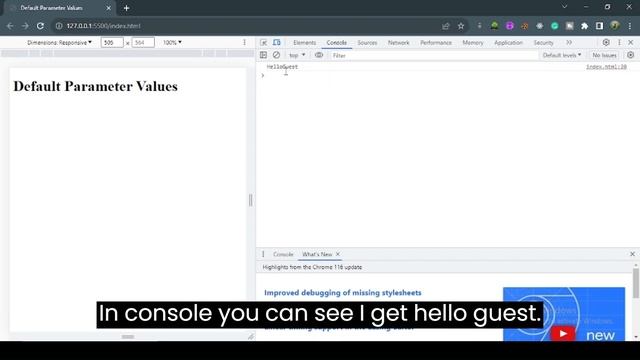640x360 pixels.
Task: Close the Default Parameter Values tab
Action: tap(109, 8)
